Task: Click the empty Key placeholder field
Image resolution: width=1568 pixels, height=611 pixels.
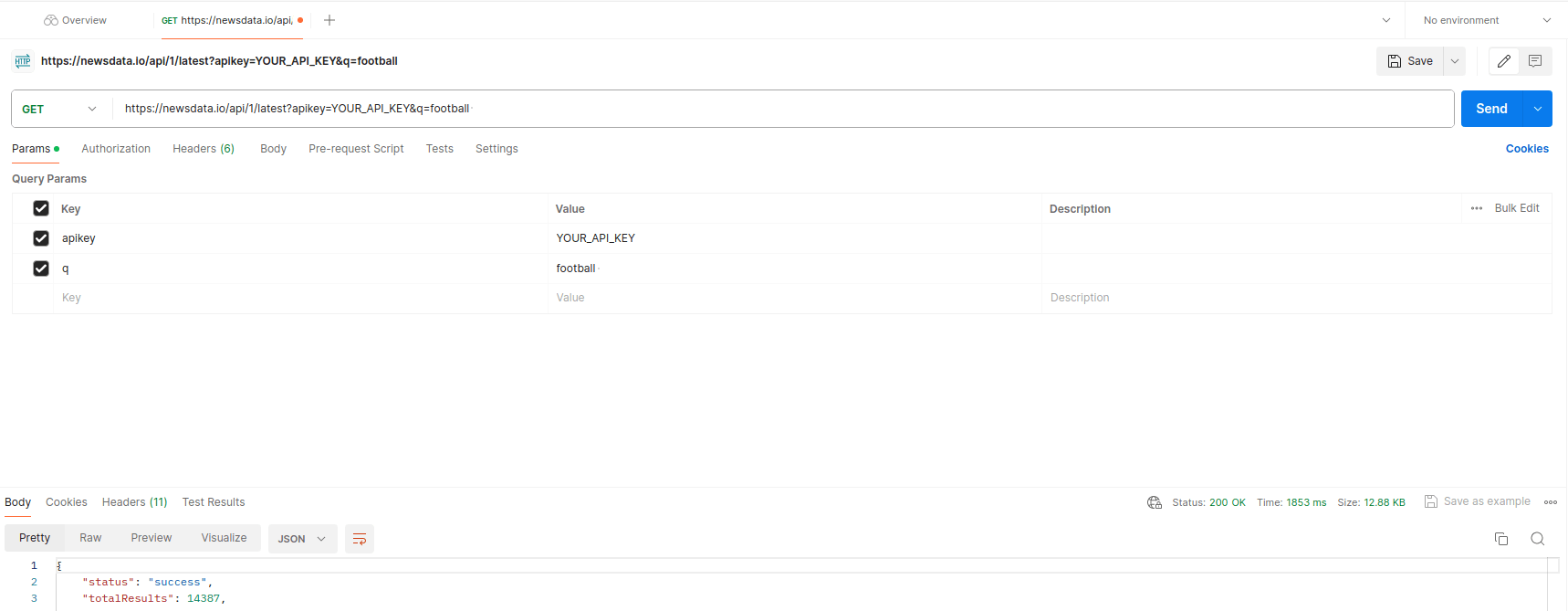Action: click(x=300, y=298)
